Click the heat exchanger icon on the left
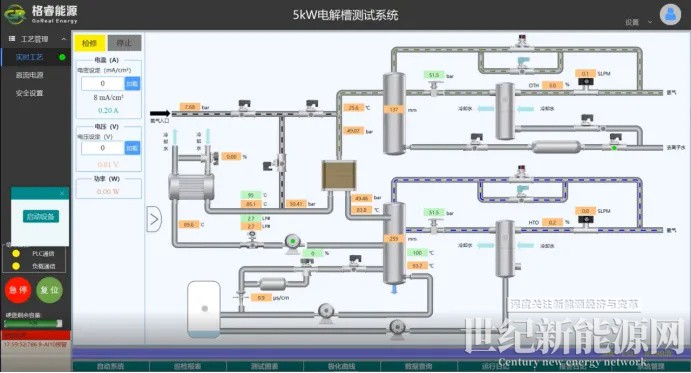Screen dimensions: 691x373 pos(192,187)
